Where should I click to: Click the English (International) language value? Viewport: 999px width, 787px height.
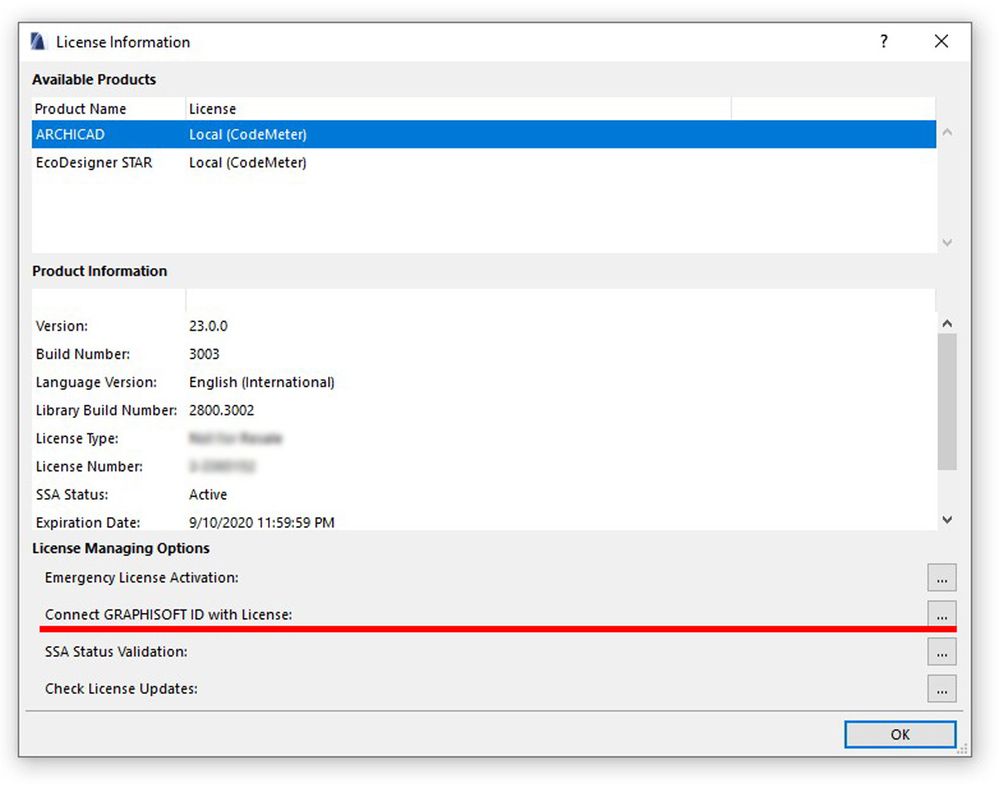[x=262, y=382]
